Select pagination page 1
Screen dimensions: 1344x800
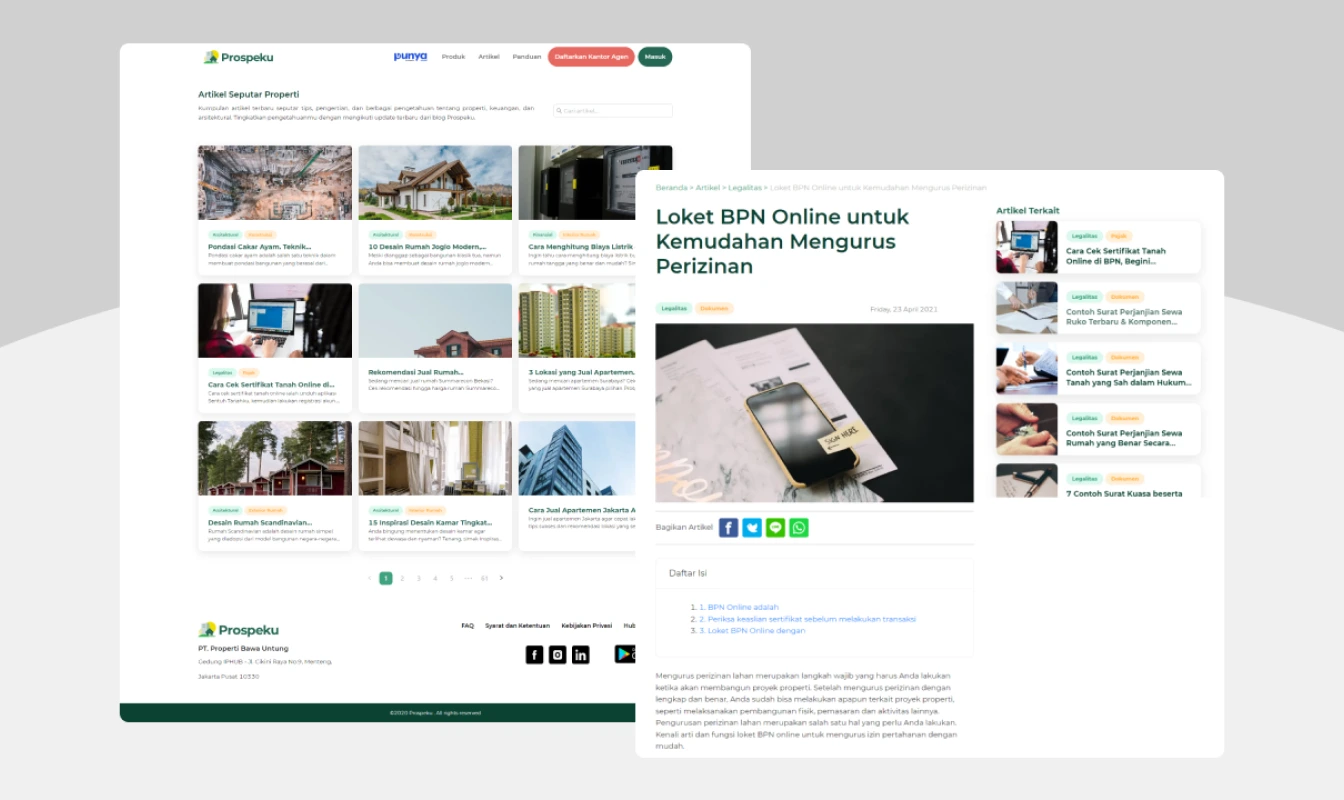point(386,578)
